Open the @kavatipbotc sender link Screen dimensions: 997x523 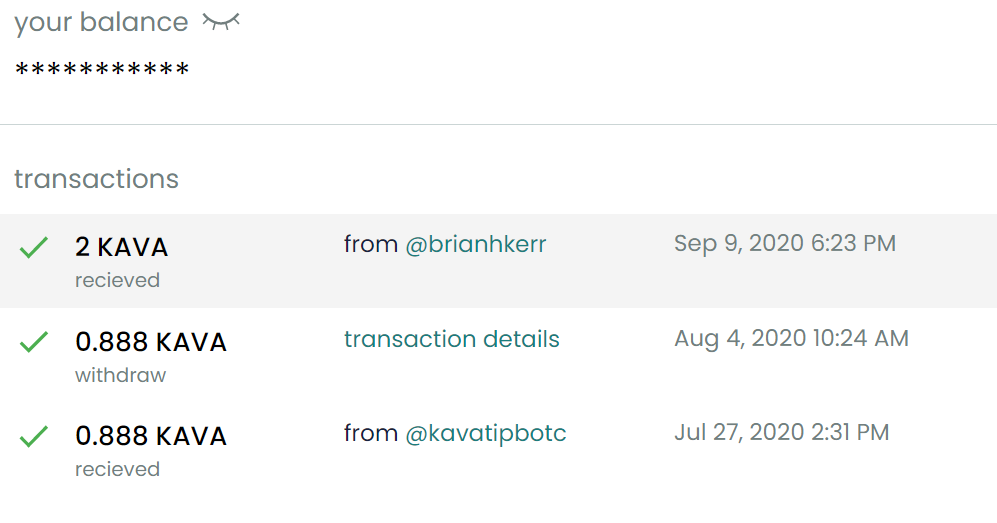click(x=485, y=434)
